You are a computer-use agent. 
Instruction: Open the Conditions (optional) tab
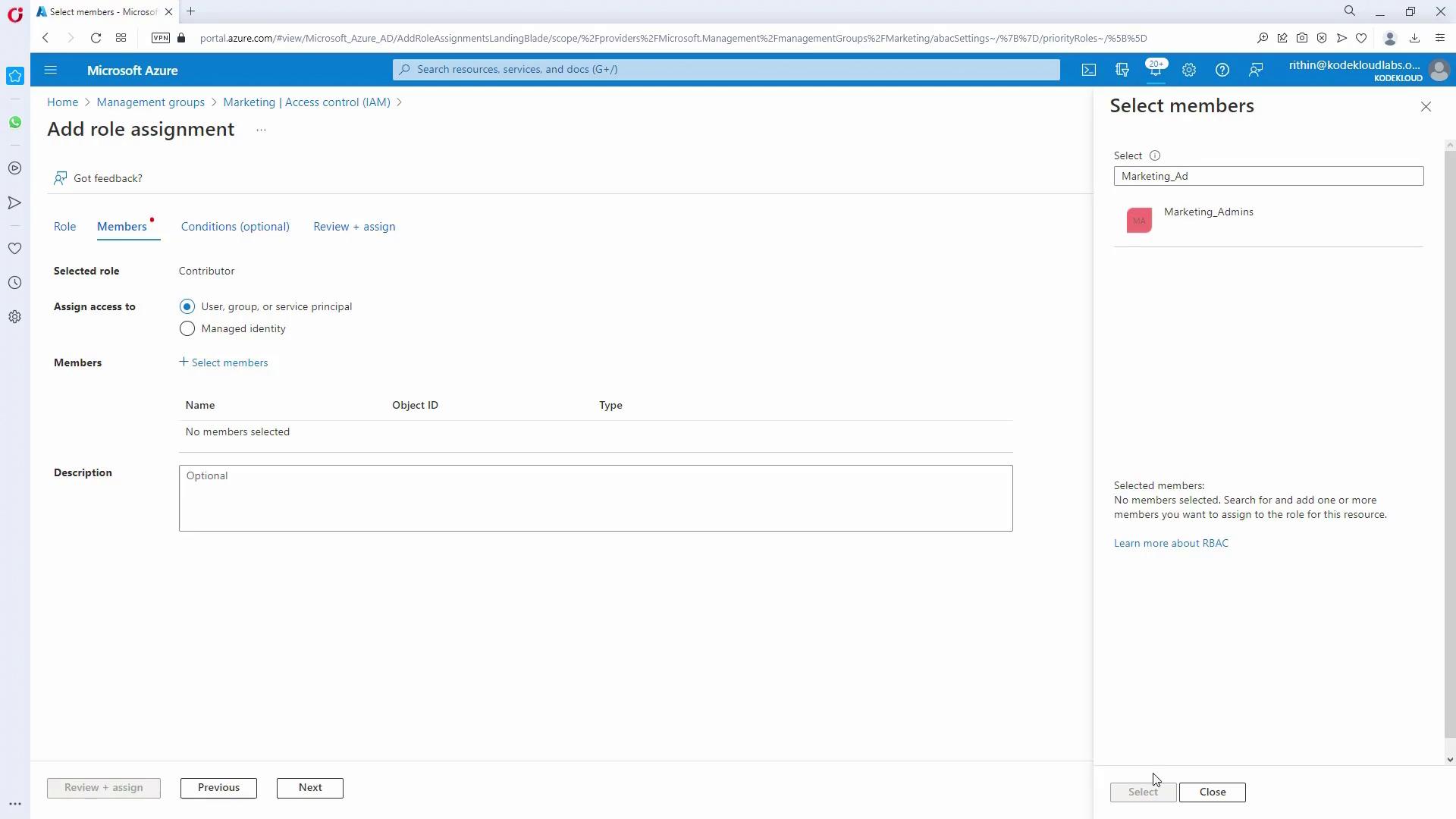tap(235, 227)
